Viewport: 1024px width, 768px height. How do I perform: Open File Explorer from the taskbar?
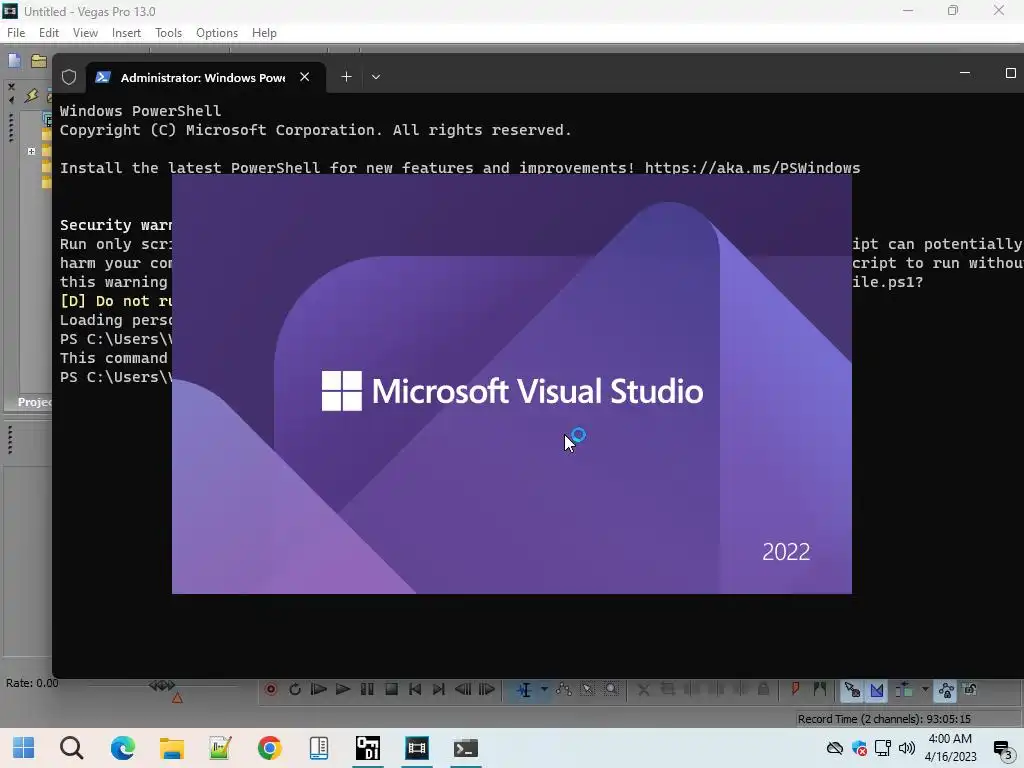172,748
